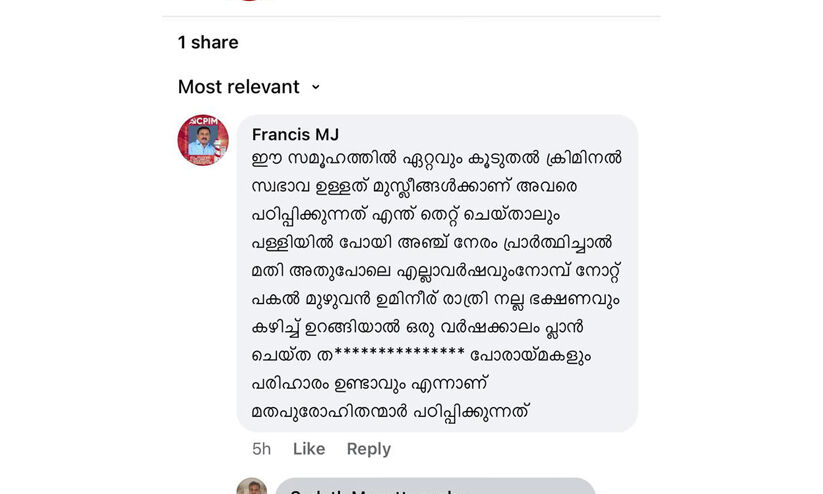This screenshot has width=823, height=494.
Task: Reply to Francis MJ's comment
Action: [368, 449]
